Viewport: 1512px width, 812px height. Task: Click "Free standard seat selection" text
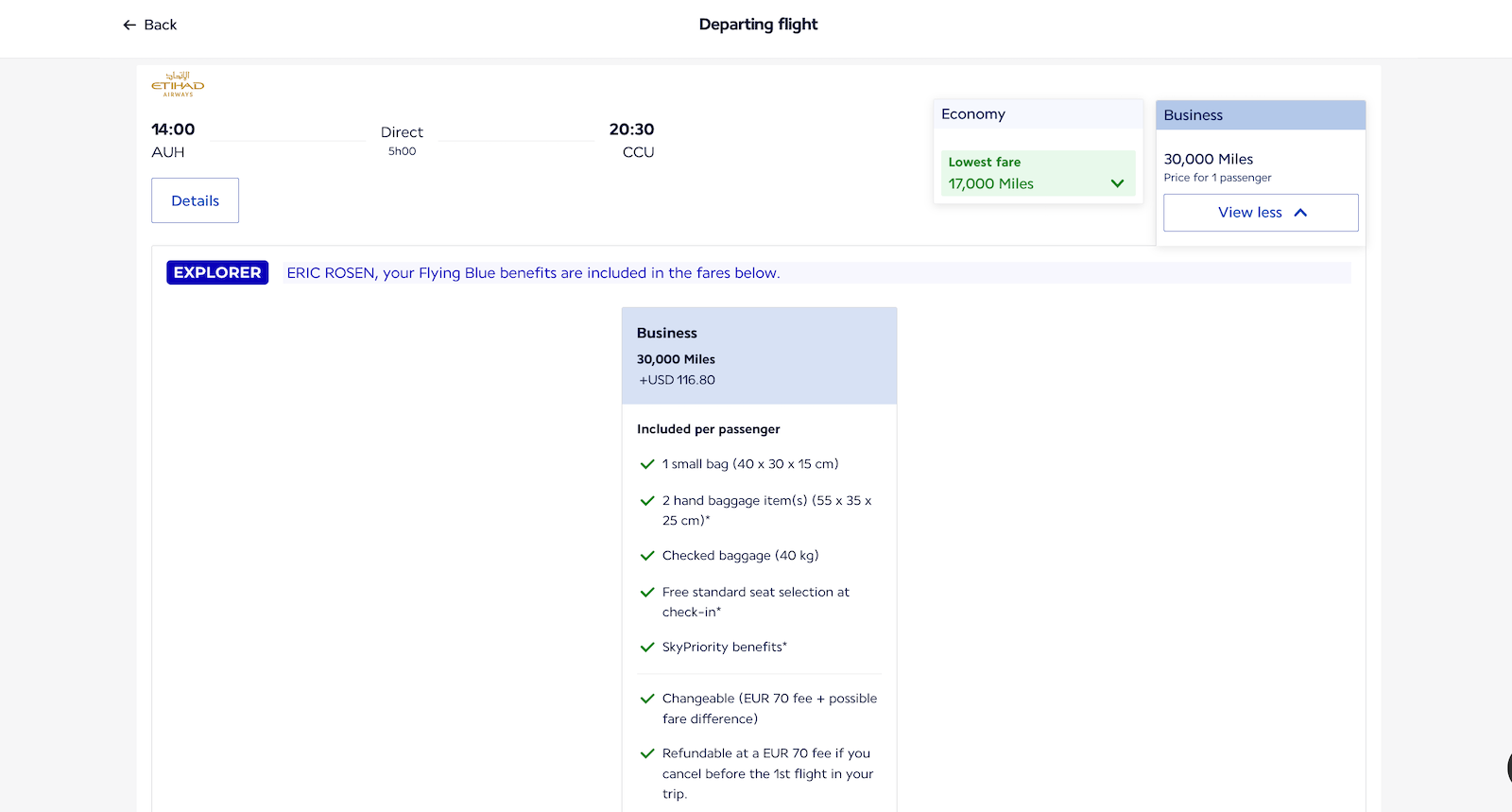[x=747, y=593]
